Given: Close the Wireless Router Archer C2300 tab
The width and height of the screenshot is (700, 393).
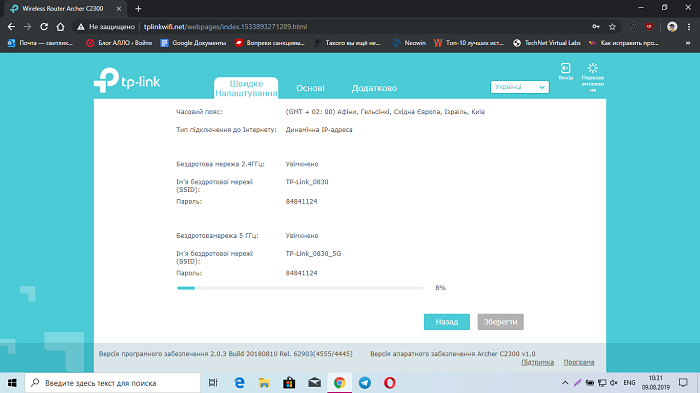Looking at the screenshot, I should [x=119, y=8].
